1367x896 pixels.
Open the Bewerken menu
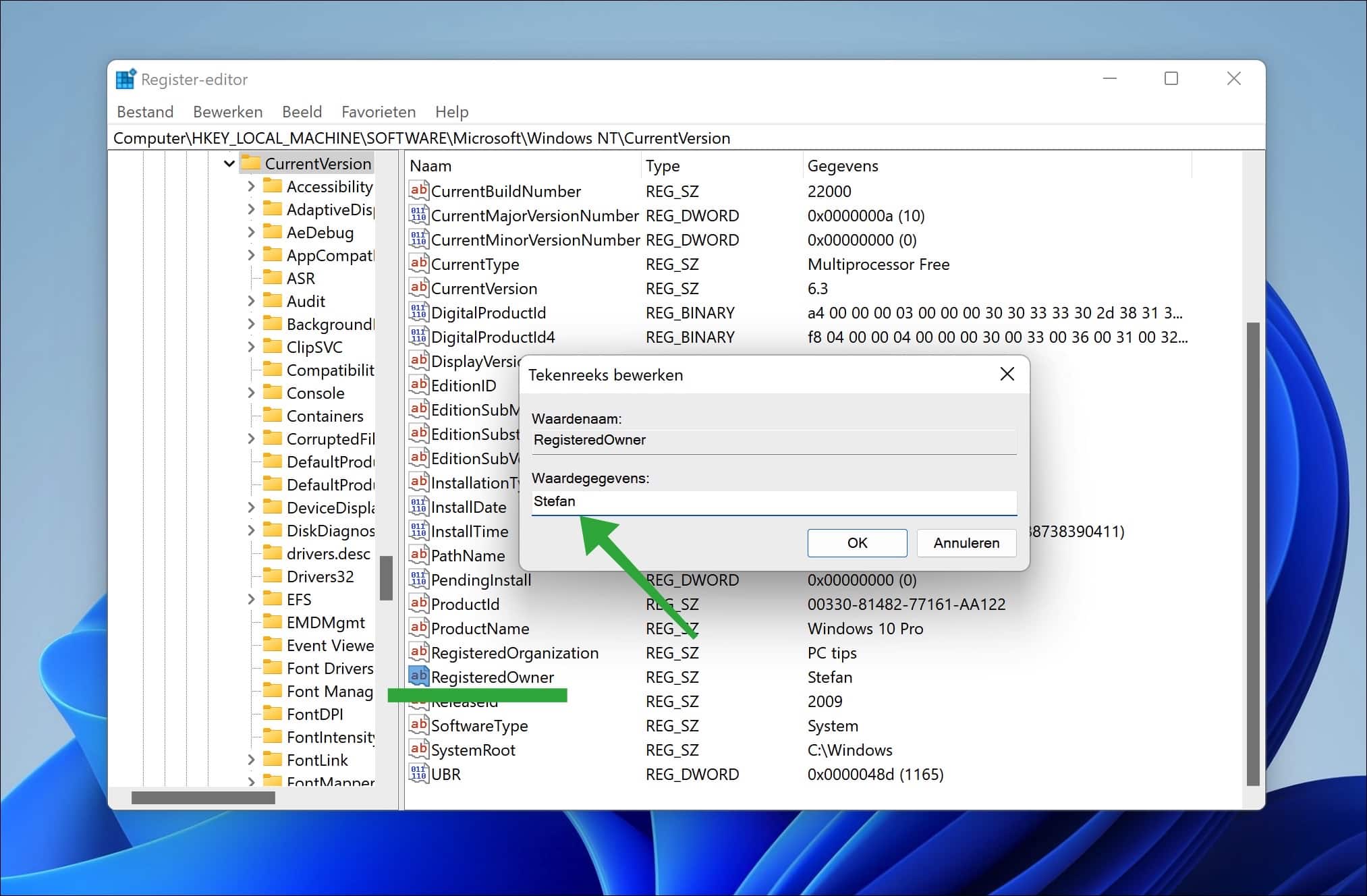(227, 111)
